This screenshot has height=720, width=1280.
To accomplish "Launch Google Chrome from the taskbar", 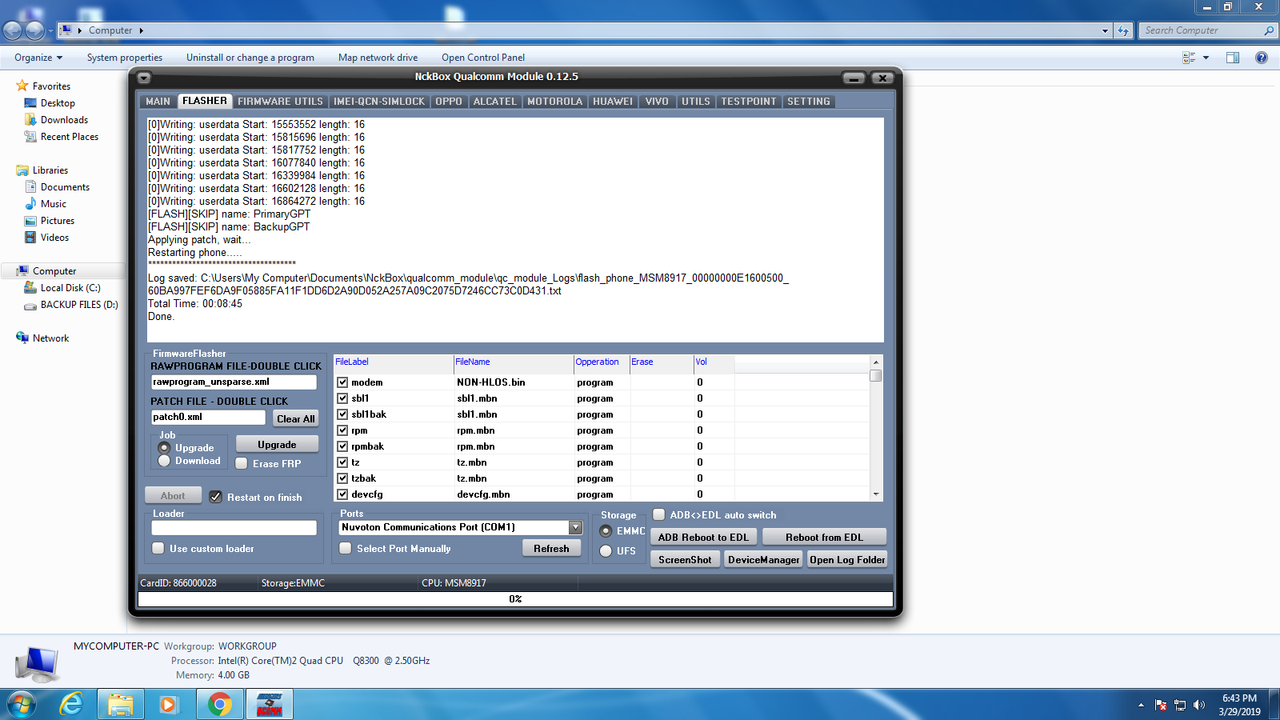I will (x=220, y=703).
